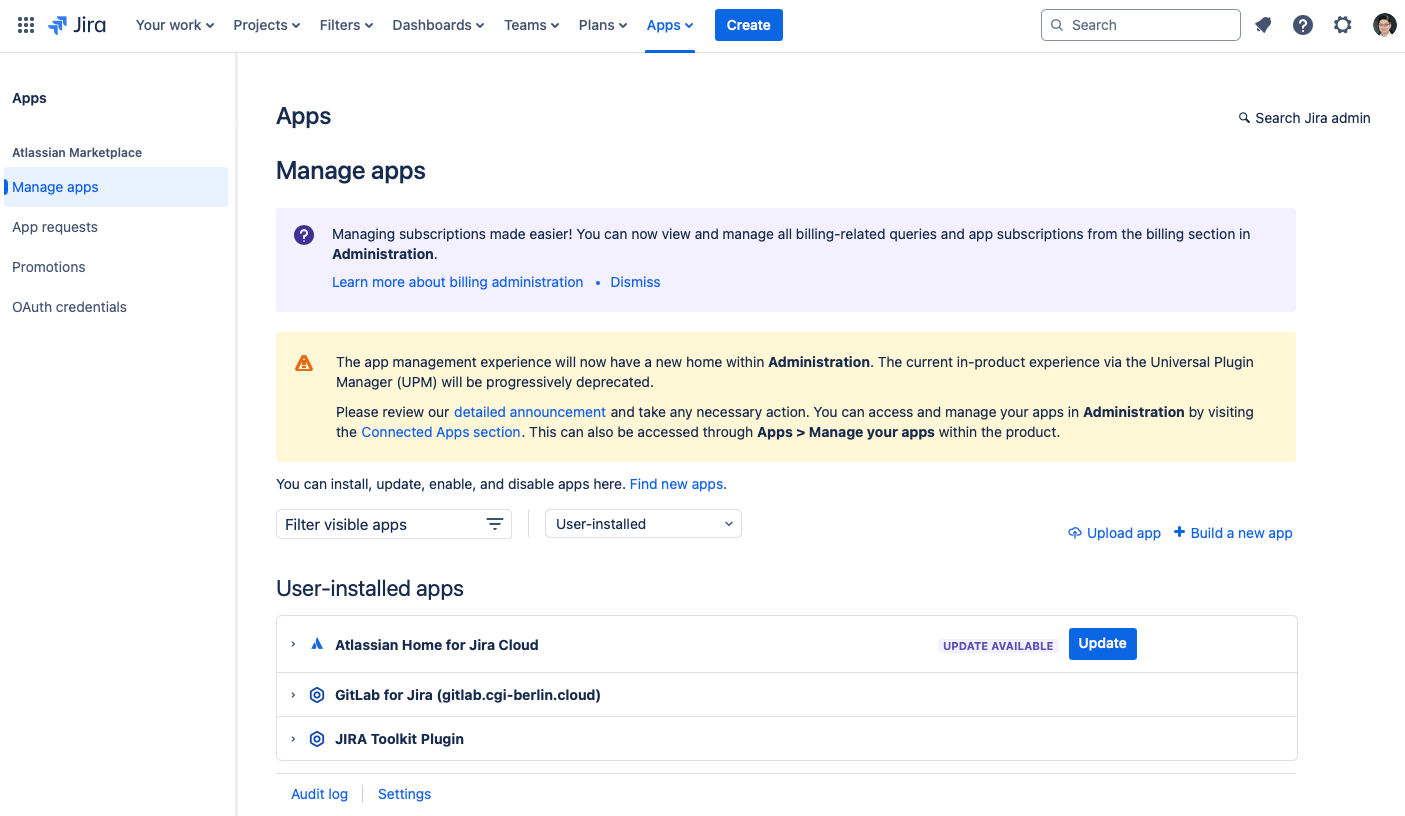Open the settings gear icon

(1343, 25)
